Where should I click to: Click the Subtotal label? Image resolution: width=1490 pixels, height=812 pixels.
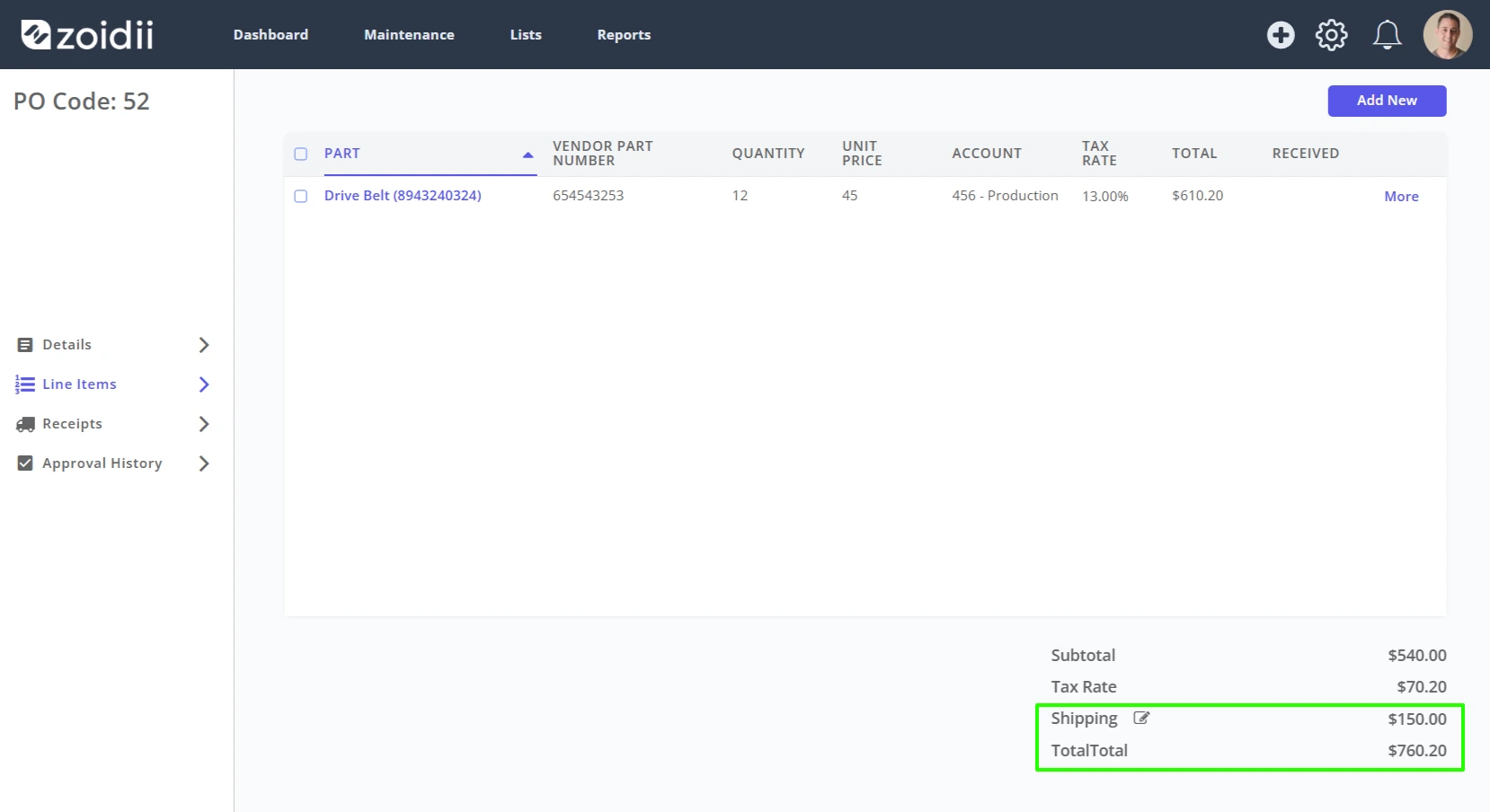pyautogui.click(x=1083, y=656)
